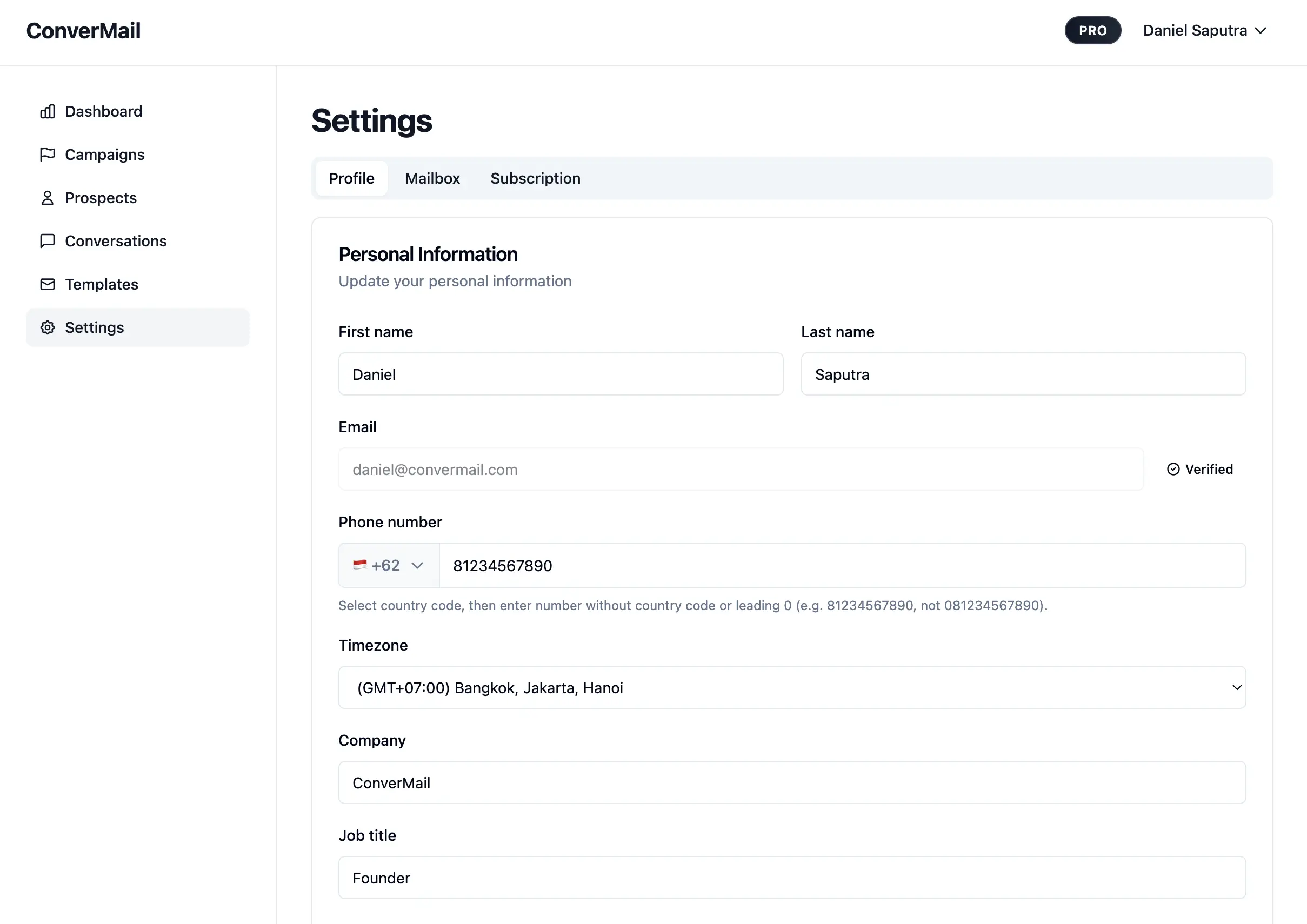Image resolution: width=1307 pixels, height=924 pixels.
Task: Open Daniel Saputra account menu
Action: (1204, 31)
